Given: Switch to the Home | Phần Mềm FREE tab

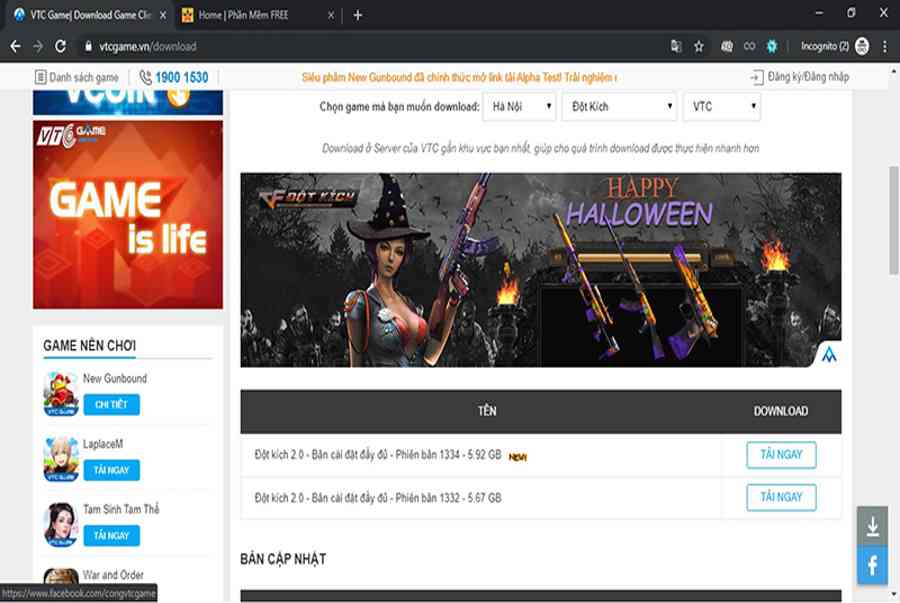Looking at the screenshot, I should pos(257,15).
